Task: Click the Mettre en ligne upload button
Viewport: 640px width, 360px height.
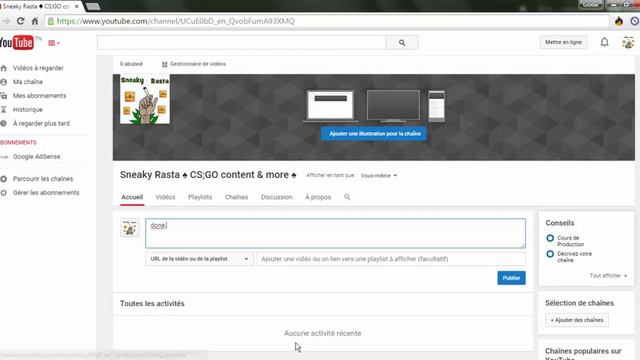Action: click(x=563, y=42)
